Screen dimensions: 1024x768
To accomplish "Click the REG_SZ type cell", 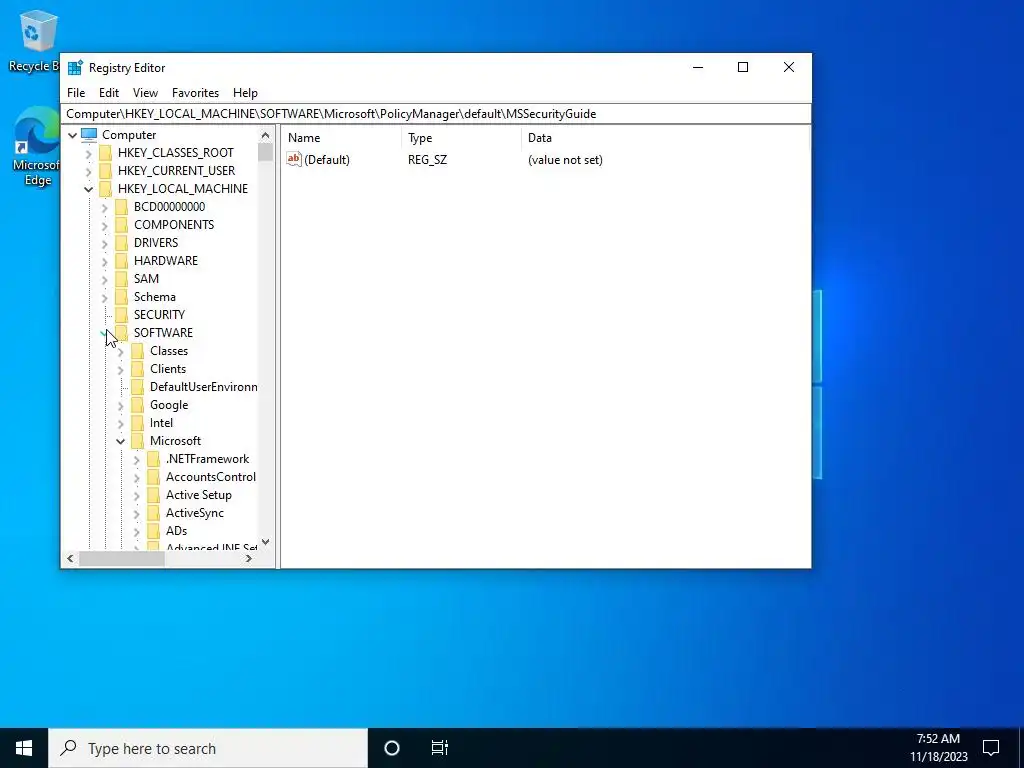I will click(x=427, y=159).
